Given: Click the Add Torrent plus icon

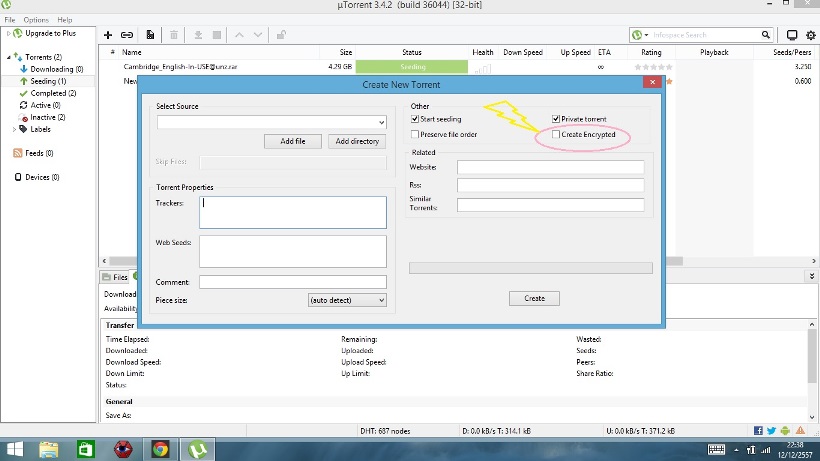Looking at the screenshot, I should point(108,35).
